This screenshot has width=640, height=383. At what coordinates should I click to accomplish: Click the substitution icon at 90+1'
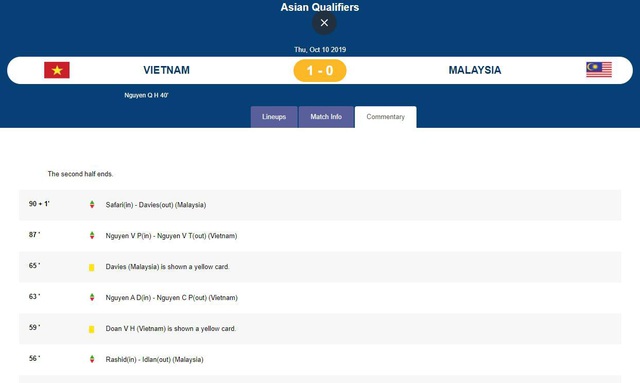pos(92,205)
